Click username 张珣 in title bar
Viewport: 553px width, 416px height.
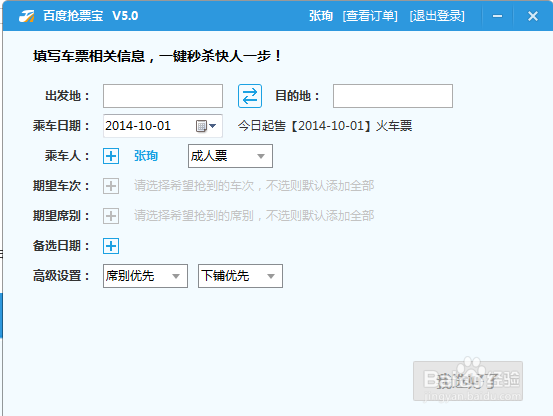(321, 16)
